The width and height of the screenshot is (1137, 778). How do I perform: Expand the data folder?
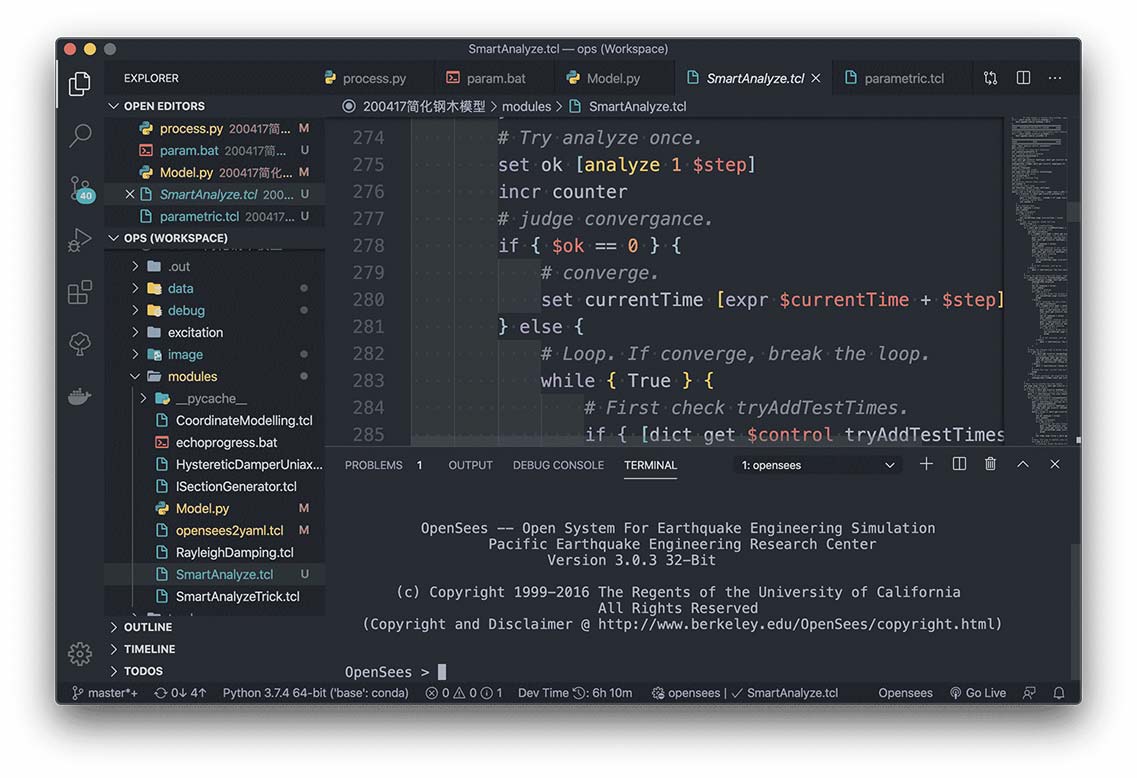tap(215, 288)
